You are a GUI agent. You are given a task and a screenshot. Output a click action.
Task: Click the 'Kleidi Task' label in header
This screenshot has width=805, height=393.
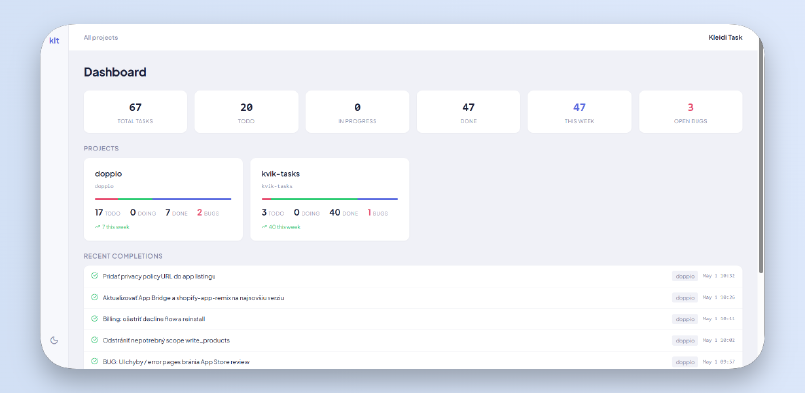(x=725, y=38)
